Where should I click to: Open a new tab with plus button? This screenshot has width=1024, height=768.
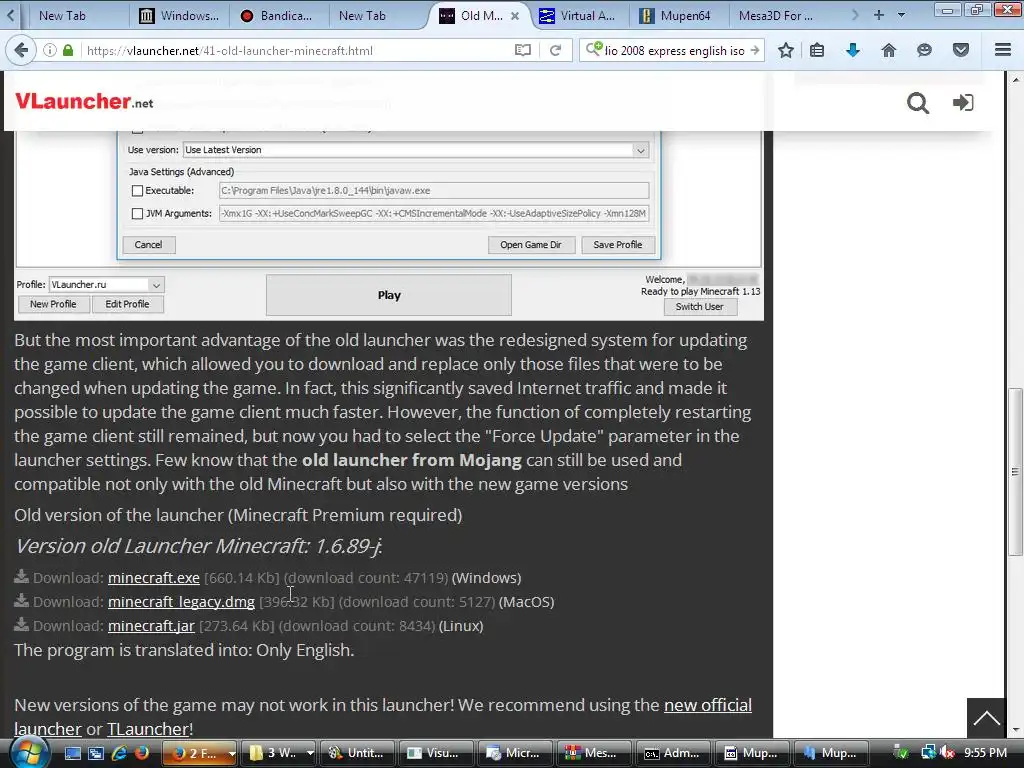click(878, 15)
